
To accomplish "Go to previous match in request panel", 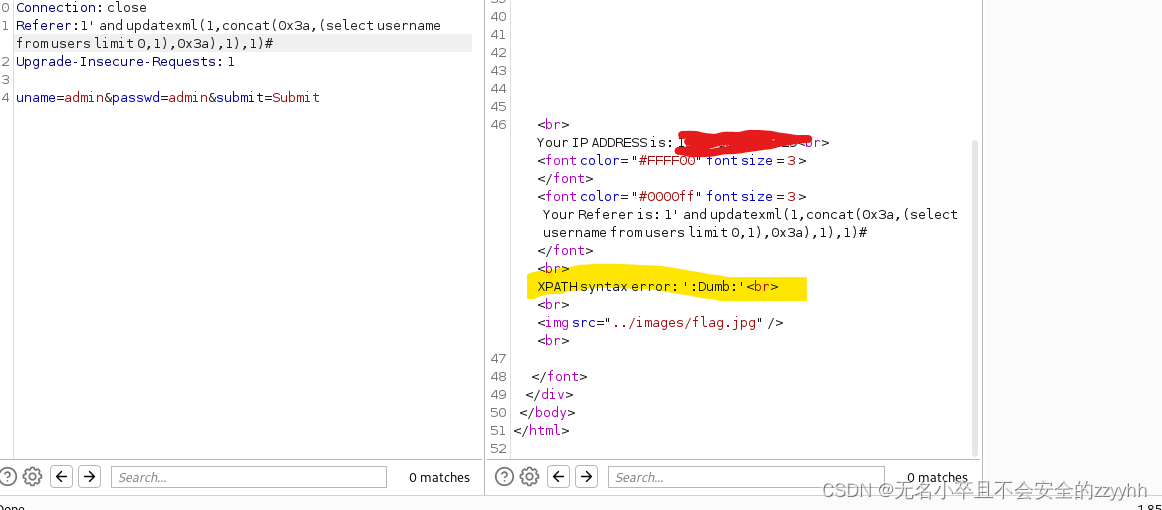I will pos(62,476).
